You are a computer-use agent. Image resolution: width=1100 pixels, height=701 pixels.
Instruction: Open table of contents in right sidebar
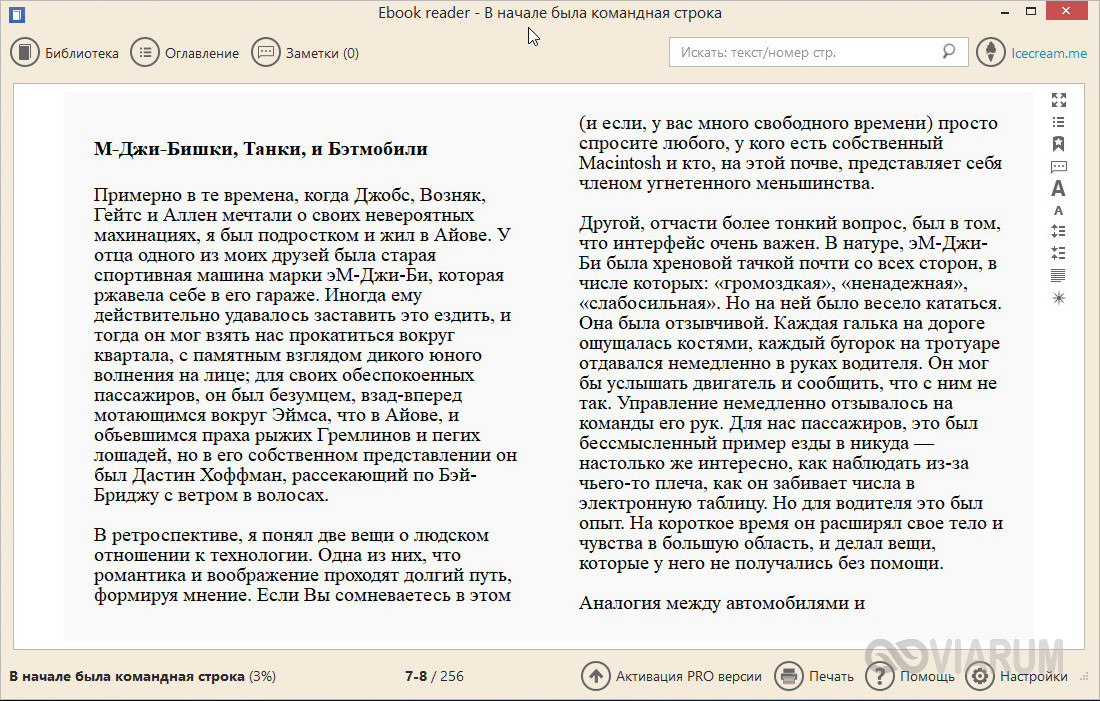1058,122
